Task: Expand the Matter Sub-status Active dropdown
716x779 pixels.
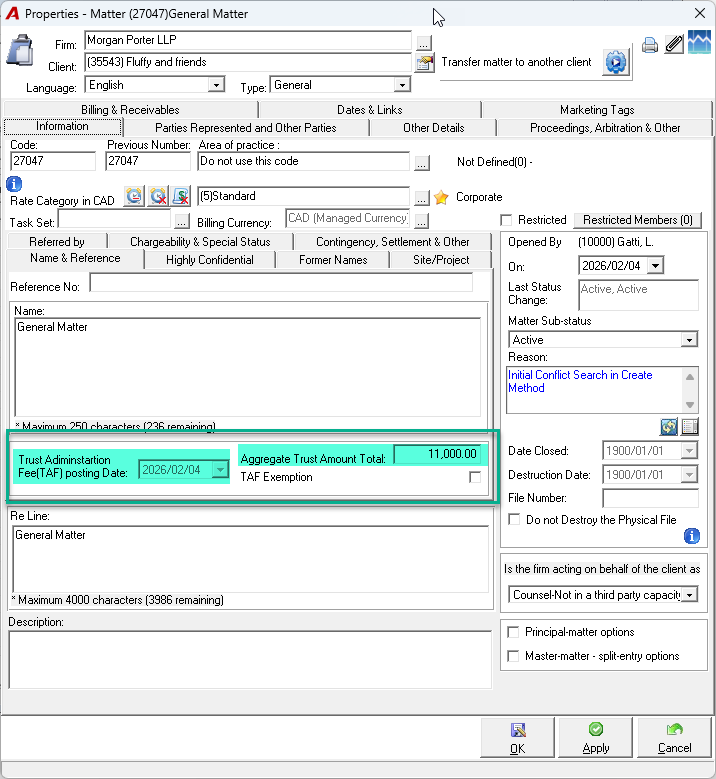Action: (689, 340)
